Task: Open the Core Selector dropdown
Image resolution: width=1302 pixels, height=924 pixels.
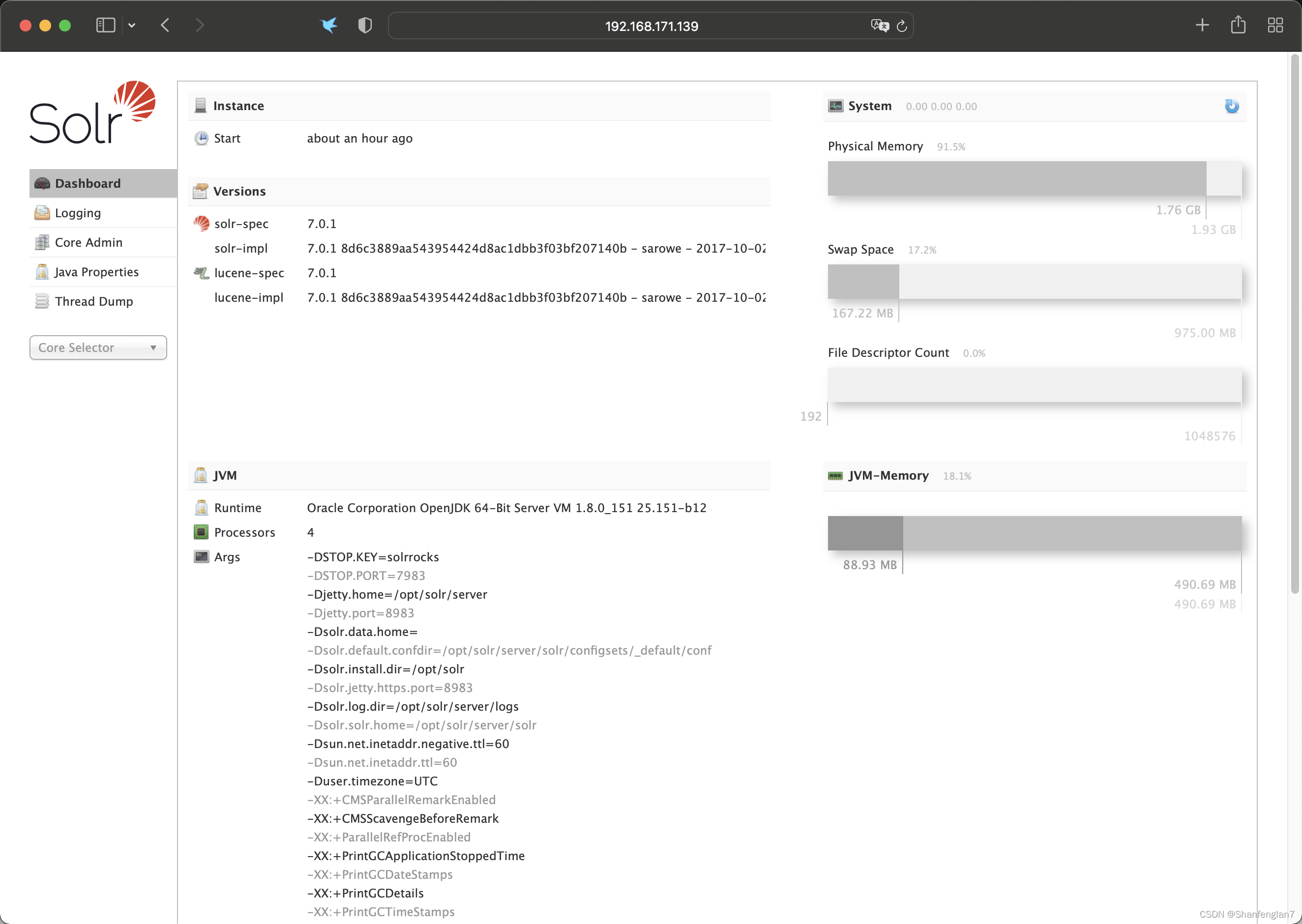Action: 97,347
